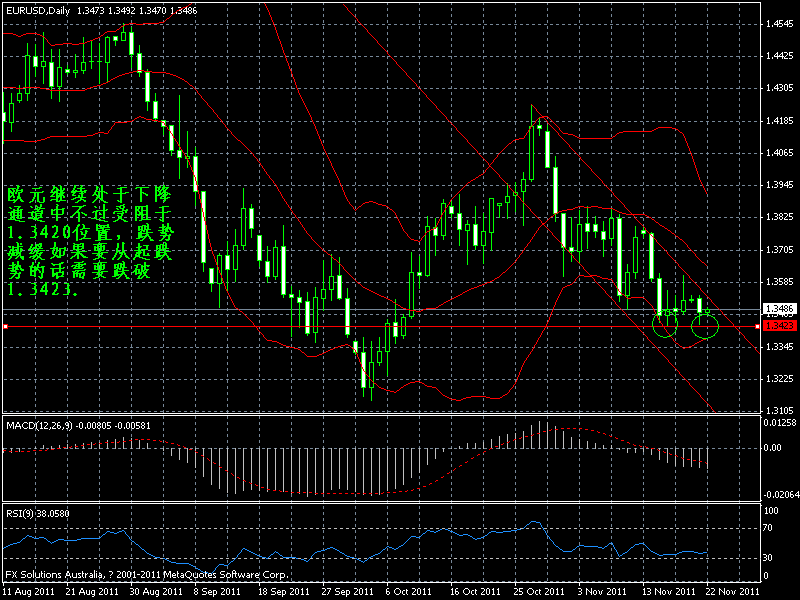800x600 pixels.
Task: Click the date label 6 Oct 2011
Action: [408, 592]
